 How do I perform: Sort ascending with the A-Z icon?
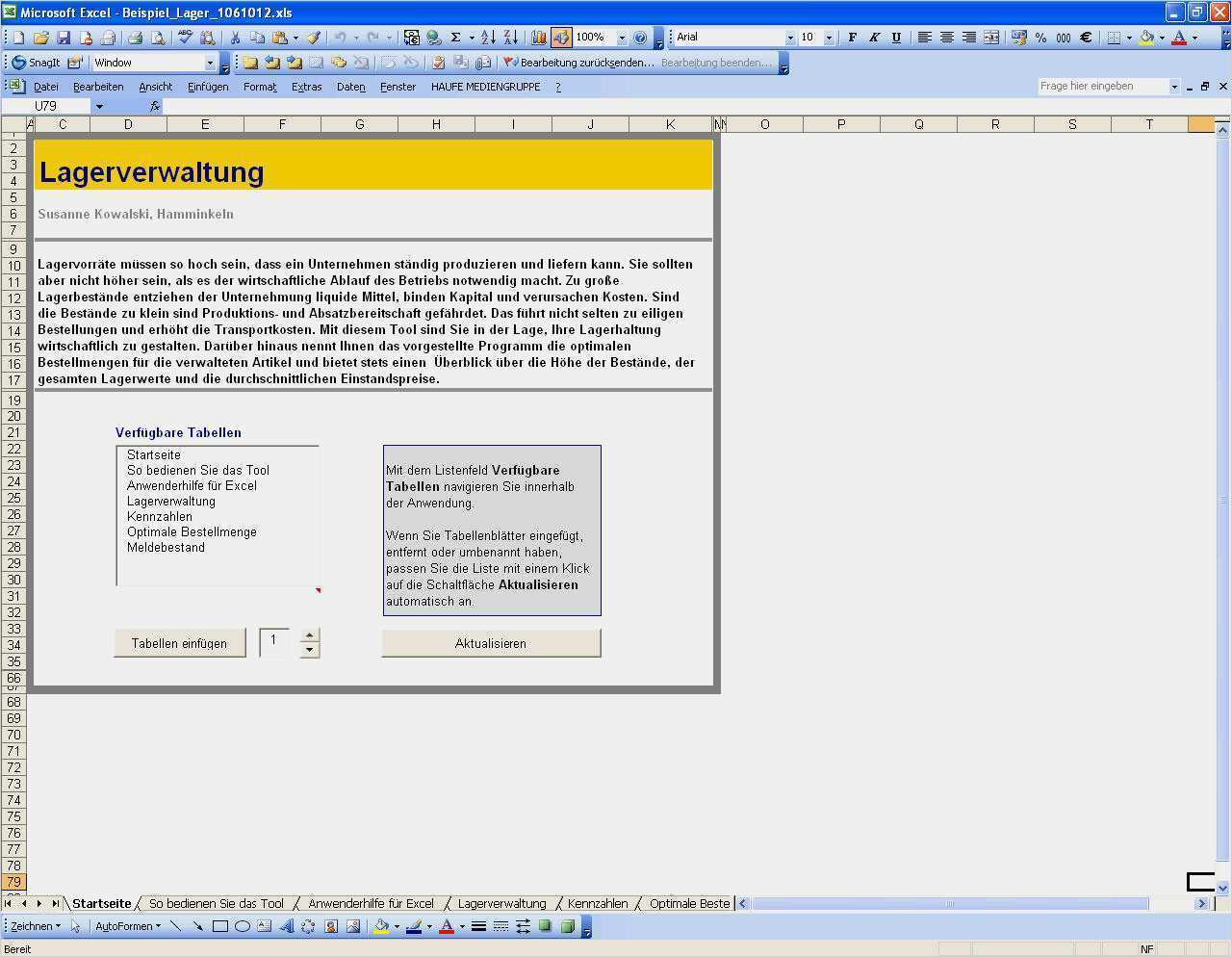coord(488,38)
